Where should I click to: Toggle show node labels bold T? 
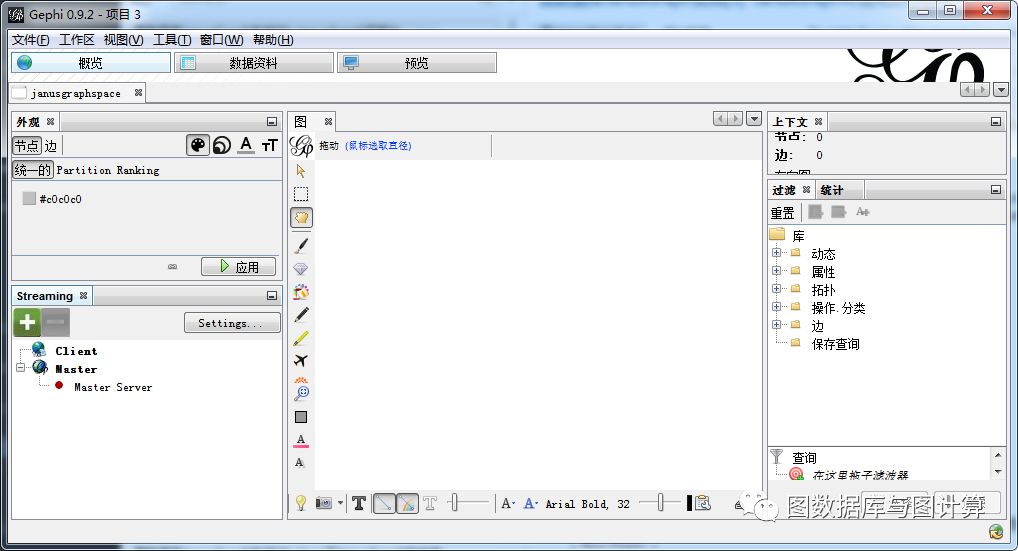[x=359, y=503]
